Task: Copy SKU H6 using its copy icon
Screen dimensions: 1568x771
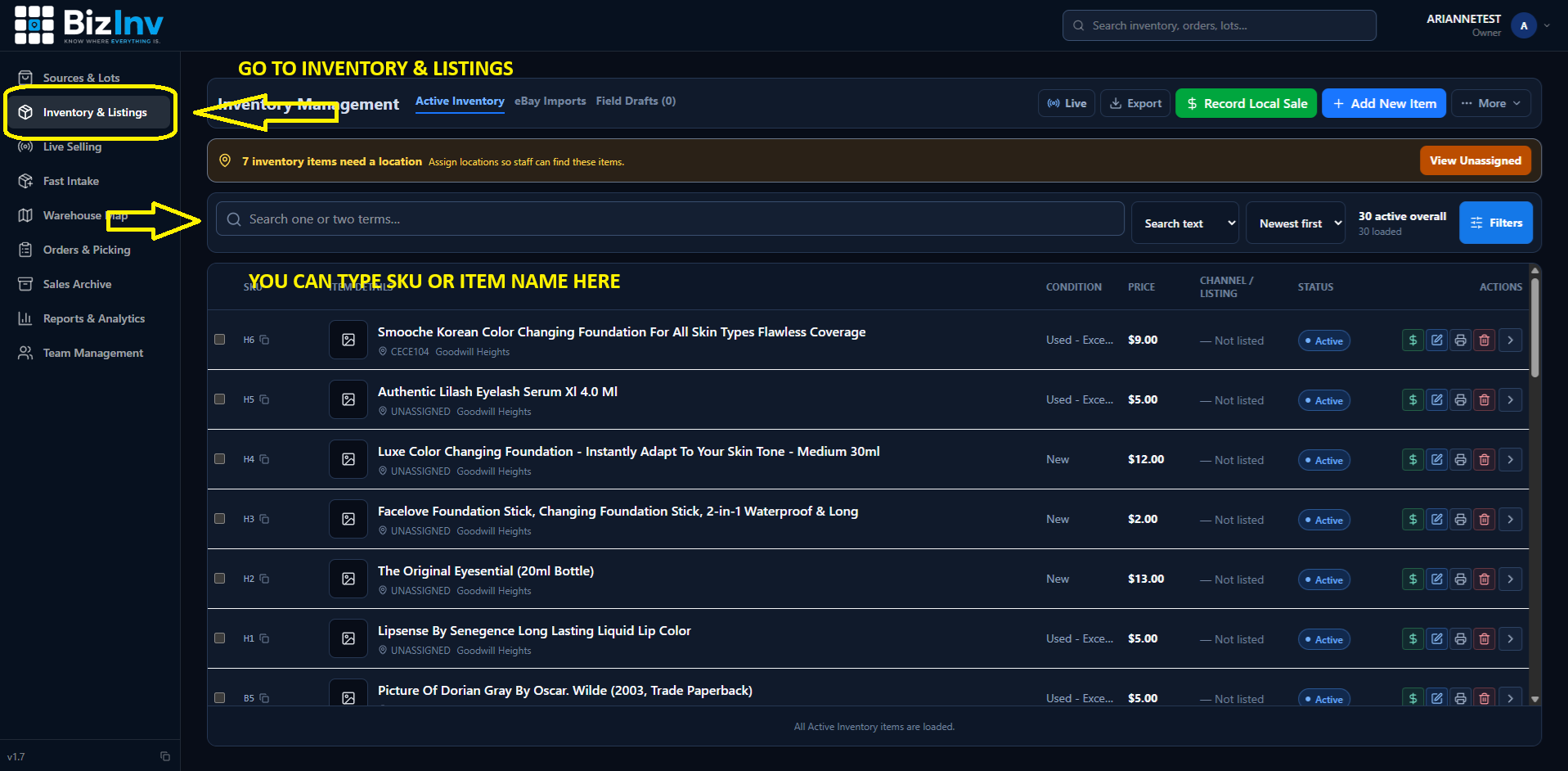Action: pos(264,340)
